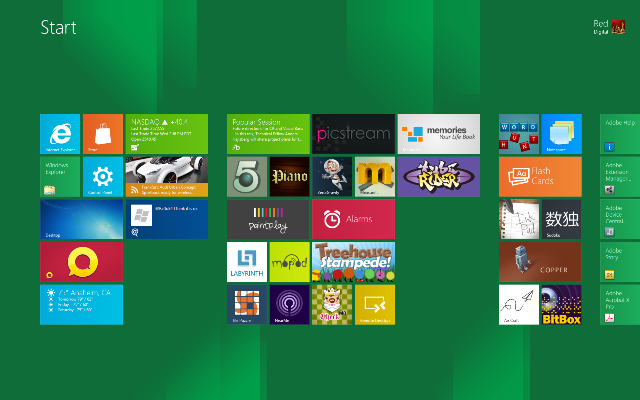
Task: Open the Anaheim, CA weather tile
Action: click(81, 305)
